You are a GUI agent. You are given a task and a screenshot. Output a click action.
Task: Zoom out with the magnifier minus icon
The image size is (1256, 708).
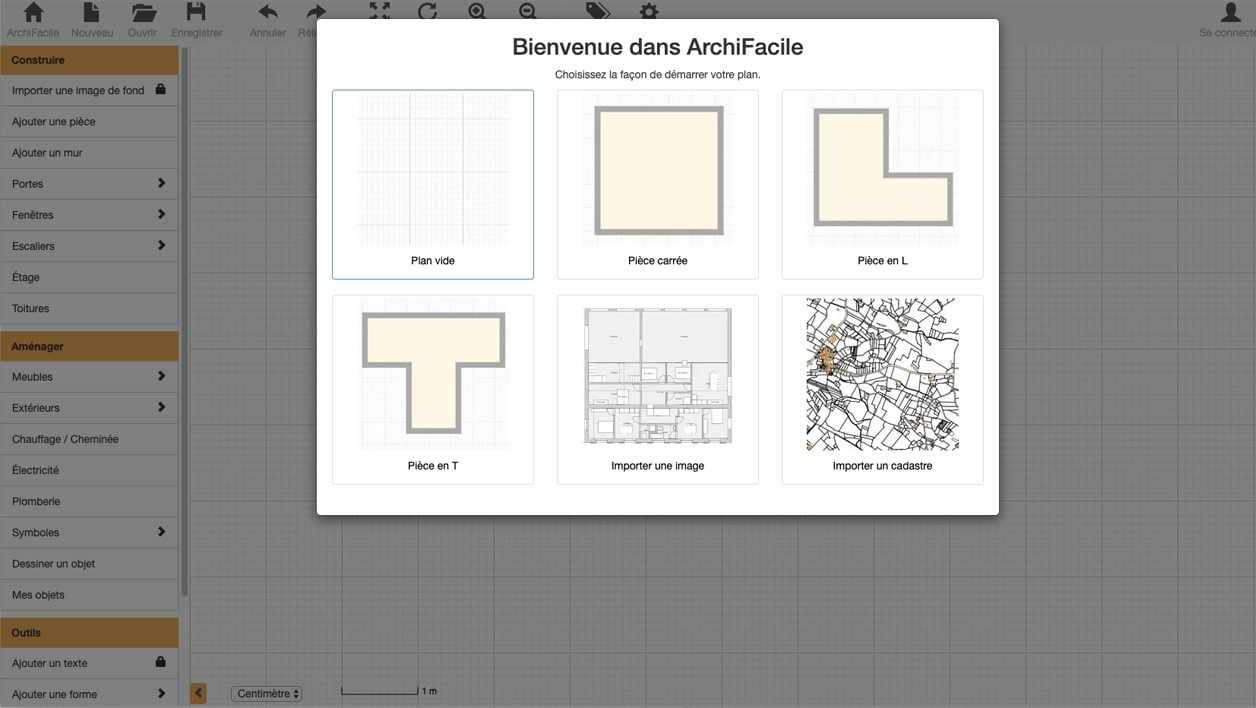click(x=527, y=11)
